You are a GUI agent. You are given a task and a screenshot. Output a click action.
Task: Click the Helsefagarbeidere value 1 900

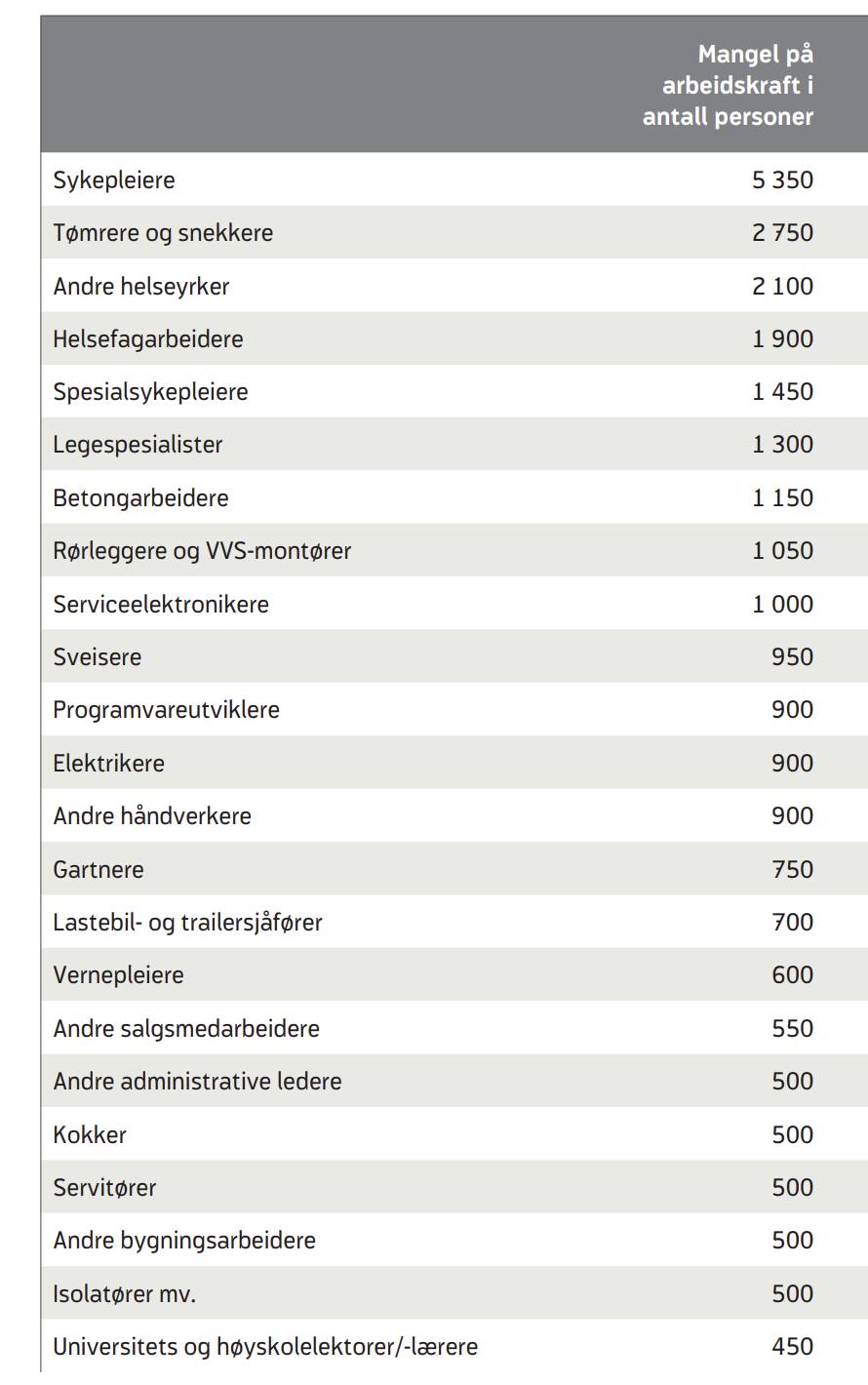(782, 339)
